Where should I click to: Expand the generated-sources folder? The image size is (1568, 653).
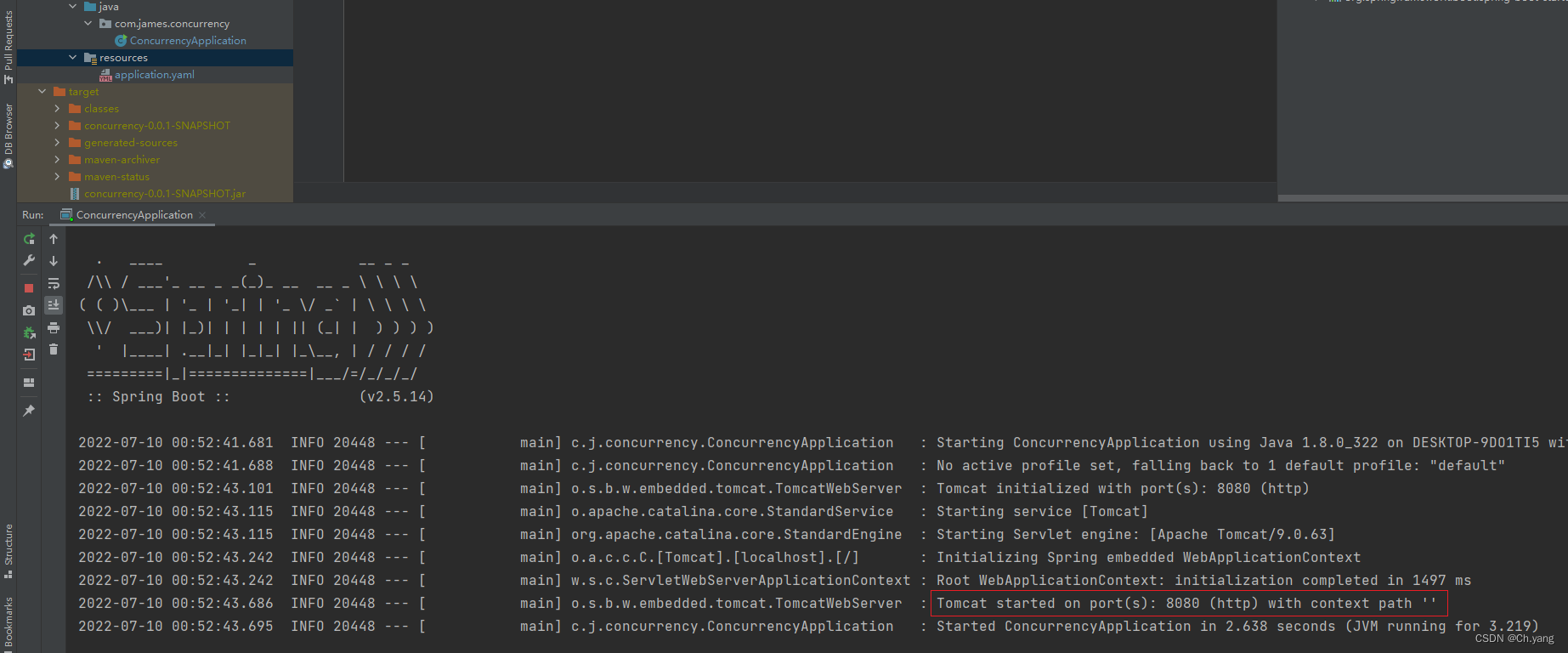[x=58, y=143]
